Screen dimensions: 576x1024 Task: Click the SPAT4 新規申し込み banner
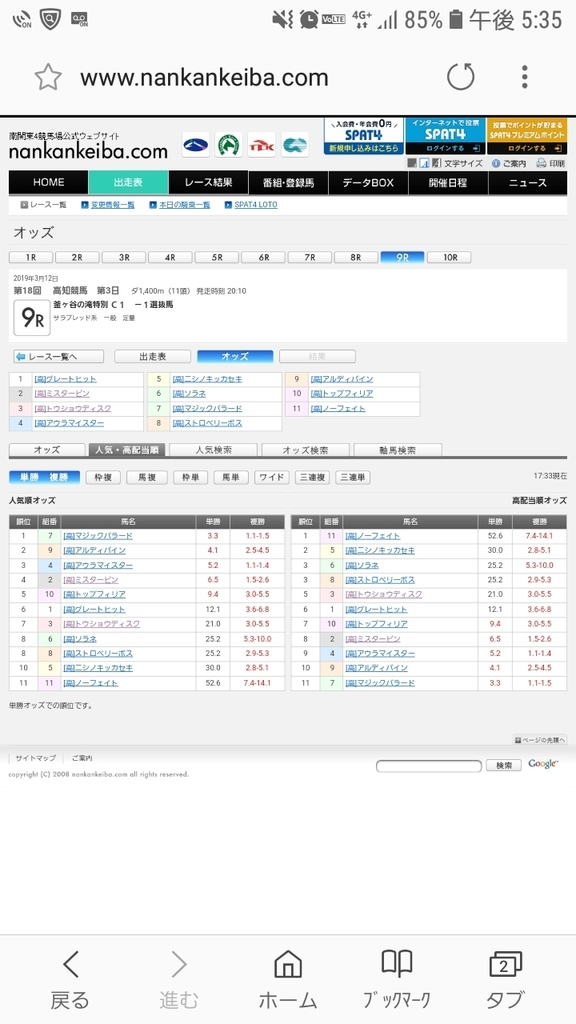pos(364,136)
